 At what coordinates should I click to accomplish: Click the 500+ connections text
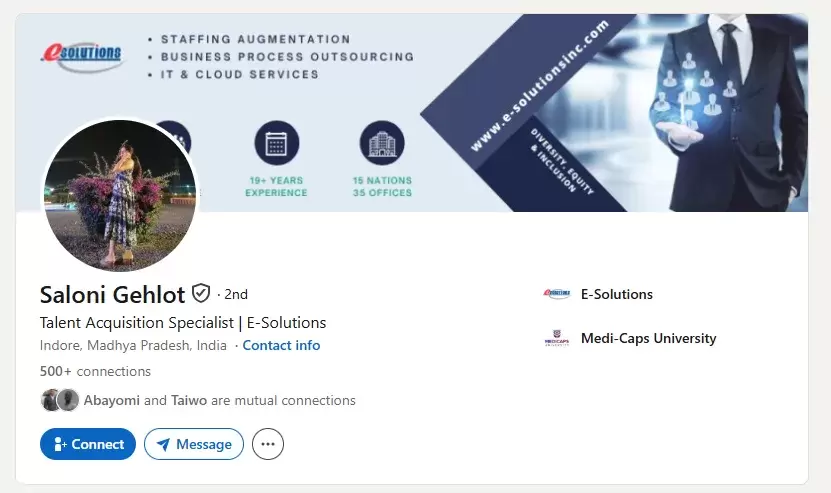[x=95, y=371]
